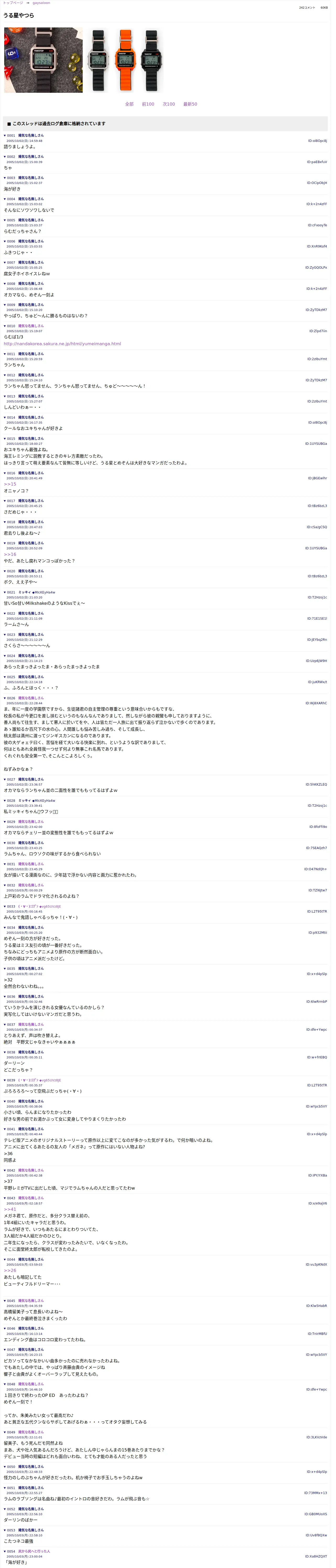Viewport: 336px width, 1568px height.
Task: Click the poster name on post 0031
Action: 31,864
